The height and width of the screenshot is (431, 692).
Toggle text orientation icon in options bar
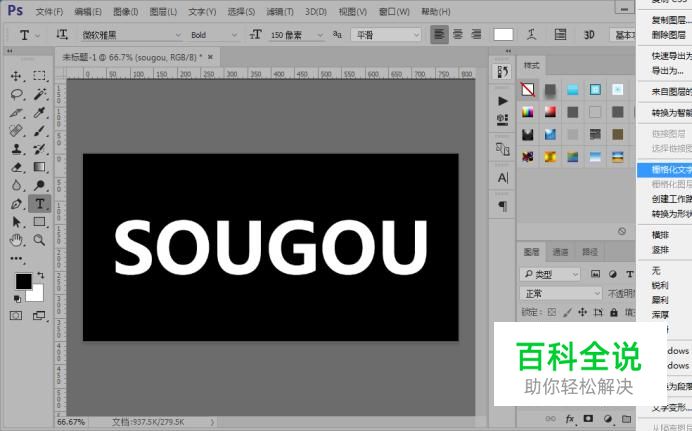pyautogui.click(x=62, y=34)
